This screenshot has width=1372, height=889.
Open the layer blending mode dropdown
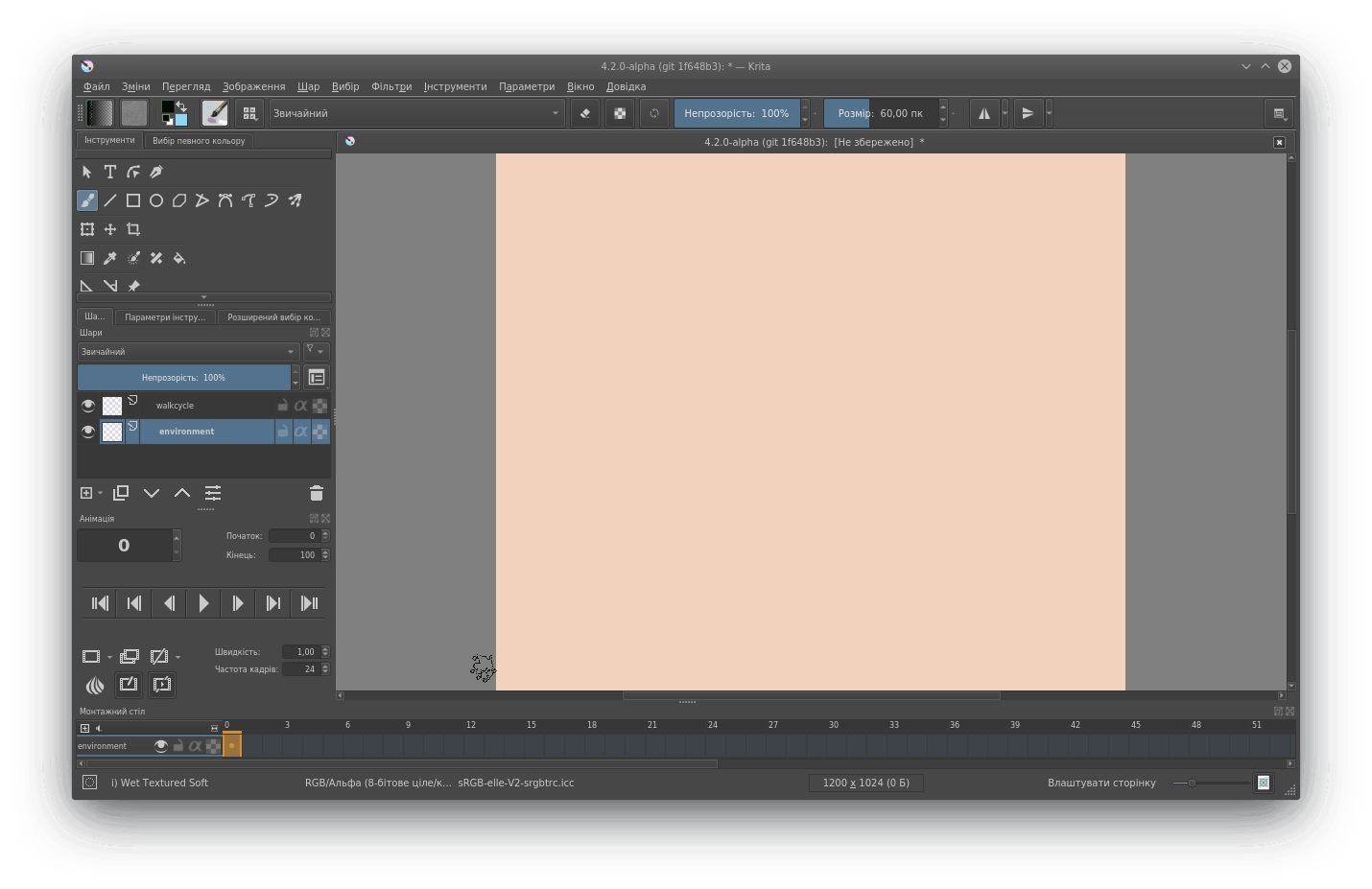point(188,352)
